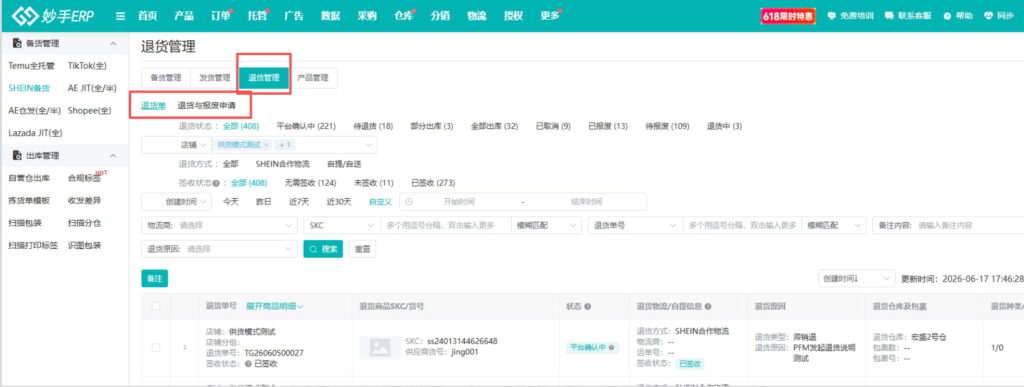Click the info icon beside 签收状态 filter
Viewport: 1024px width, 387px height.
click(x=216, y=183)
